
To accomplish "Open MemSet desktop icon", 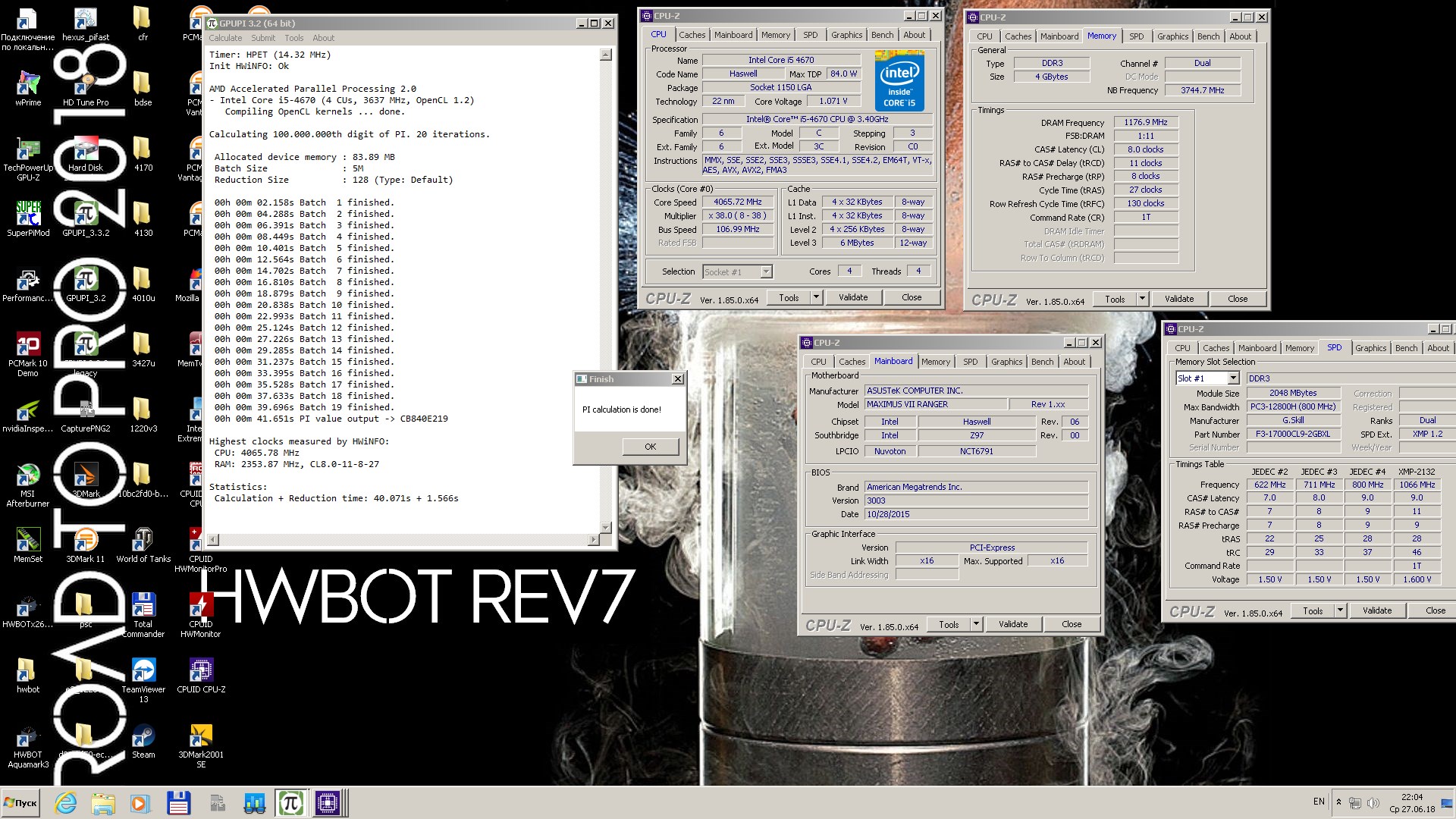I will [x=28, y=544].
